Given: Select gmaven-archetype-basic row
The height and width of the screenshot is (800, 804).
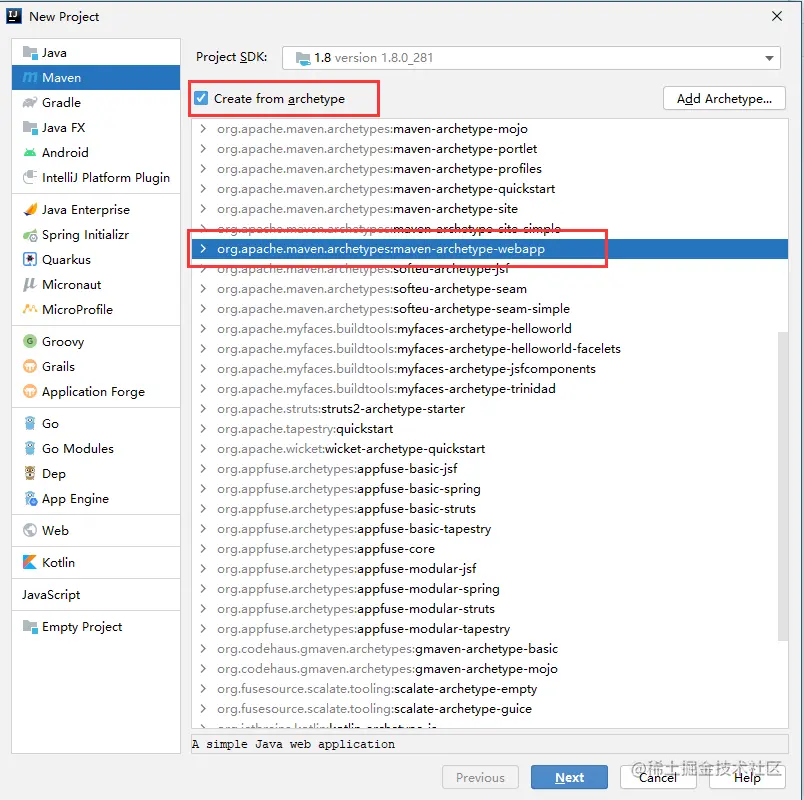Looking at the screenshot, I should click(x=490, y=649).
